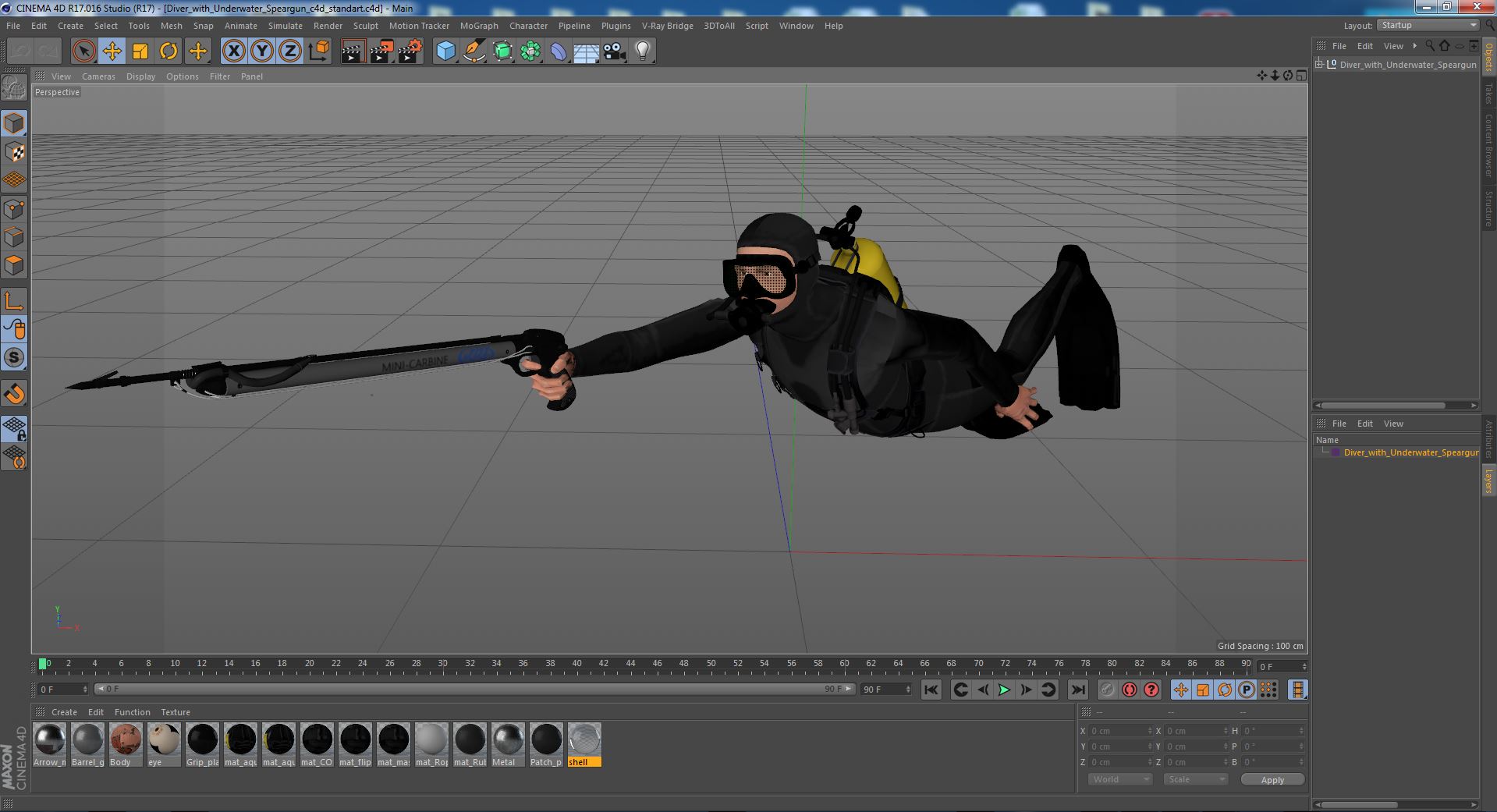
Task: Open Layers panel View menu
Action: coord(1393,424)
